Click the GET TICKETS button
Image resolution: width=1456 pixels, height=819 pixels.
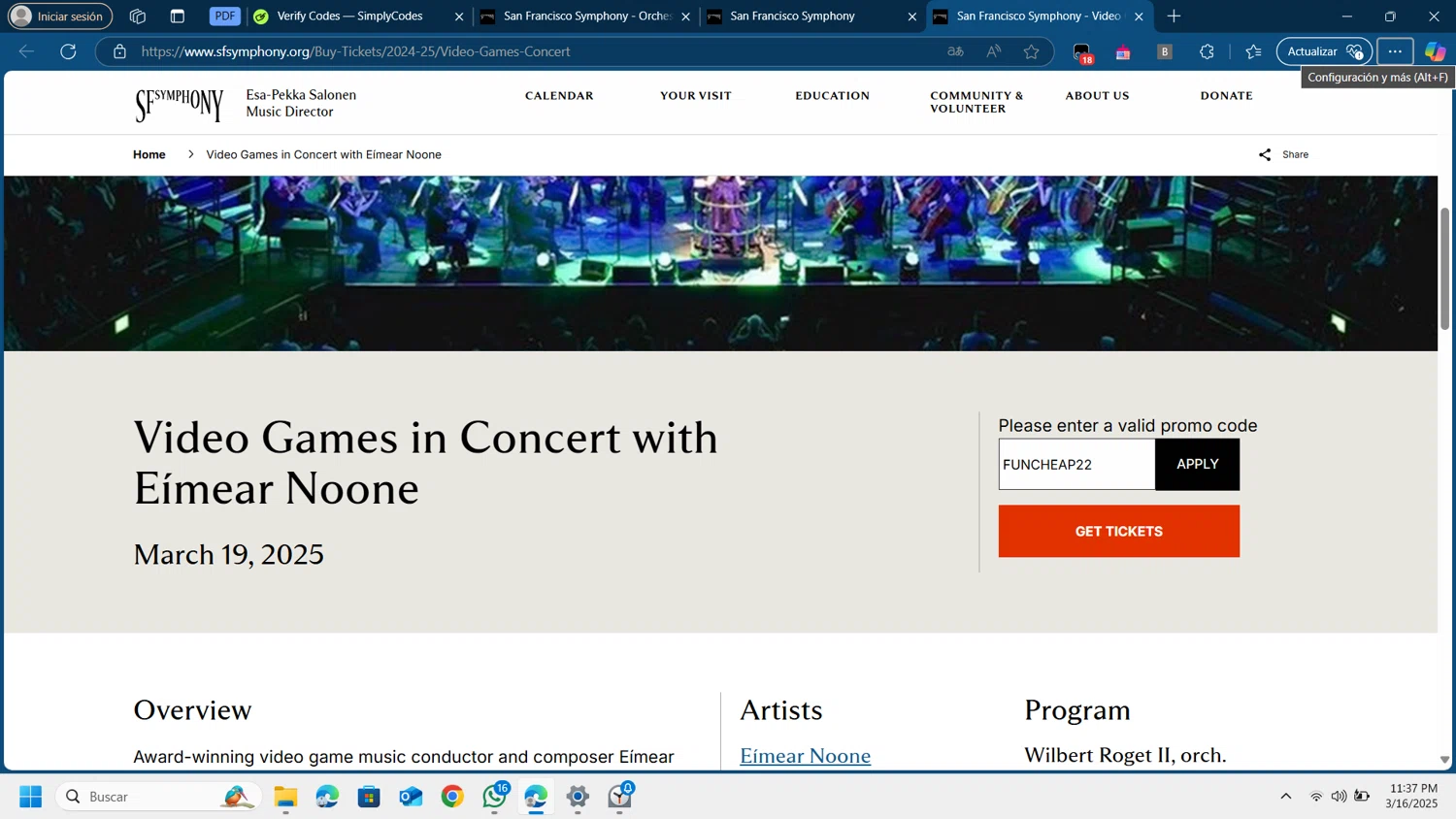1118,531
